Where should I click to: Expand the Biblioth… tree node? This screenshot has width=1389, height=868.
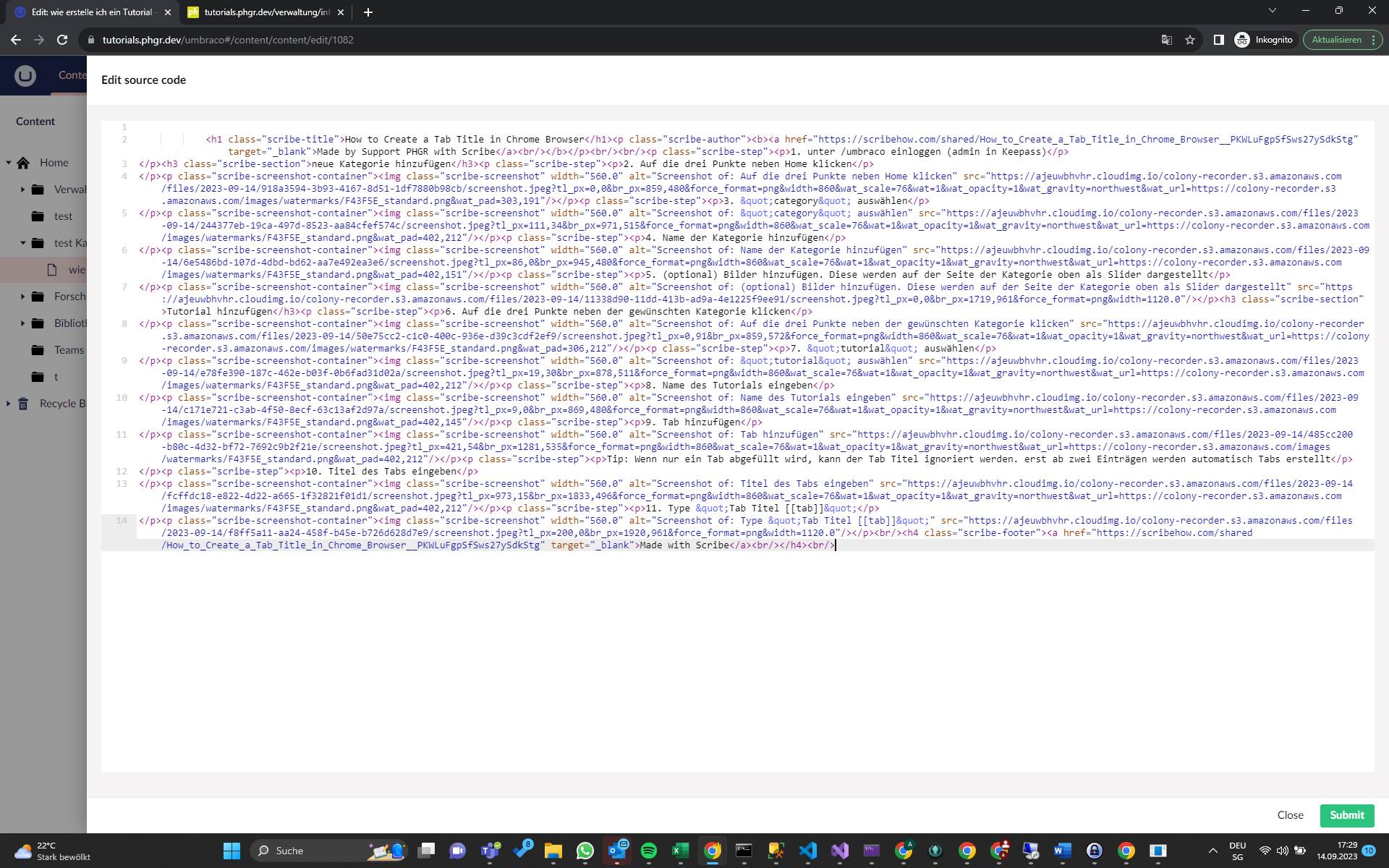click(22, 323)
